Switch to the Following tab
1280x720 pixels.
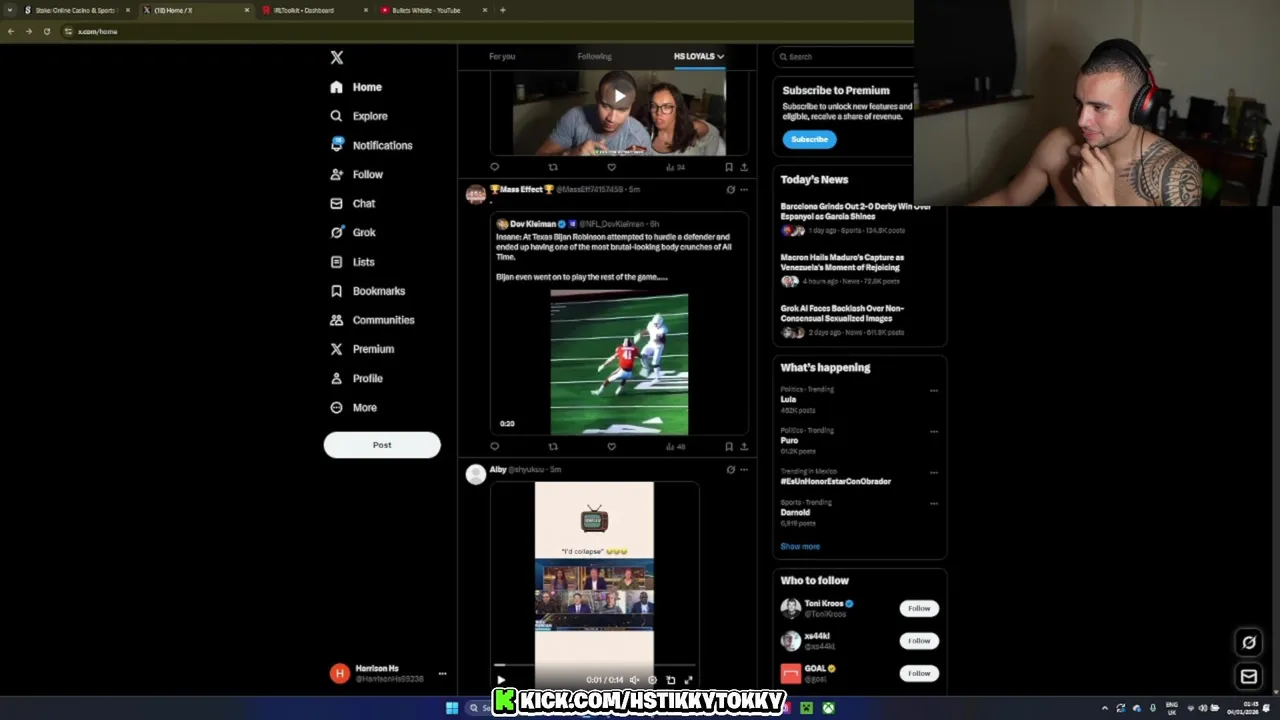(594, 57)
